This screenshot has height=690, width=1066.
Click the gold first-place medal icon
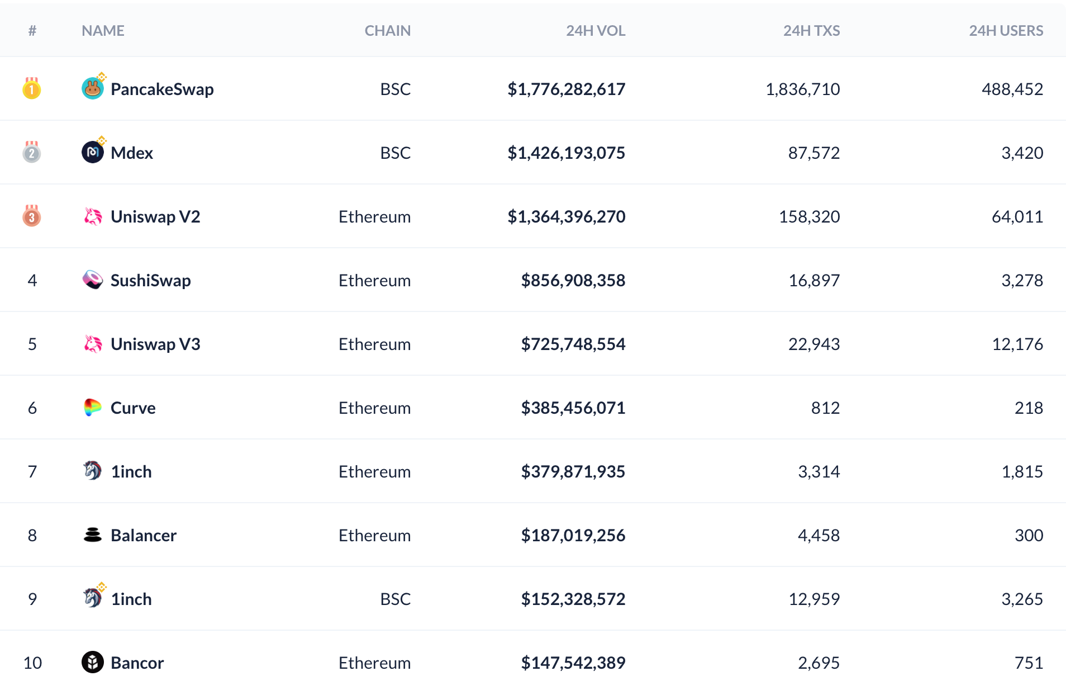[32, 88]
